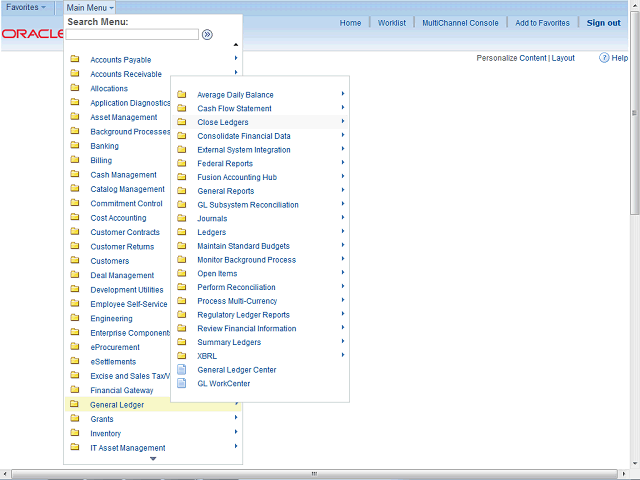The image size is (640, 480).
Task: Click the folder icon next to Journals
Action: tap(182, 219)
